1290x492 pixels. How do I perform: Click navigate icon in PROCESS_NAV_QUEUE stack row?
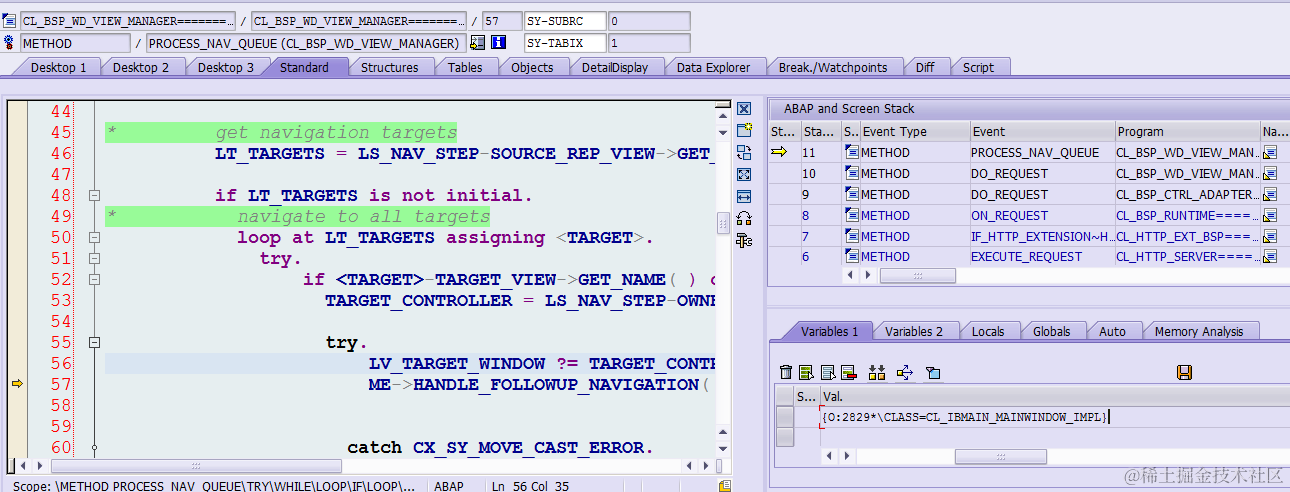tap(1270, 153)
